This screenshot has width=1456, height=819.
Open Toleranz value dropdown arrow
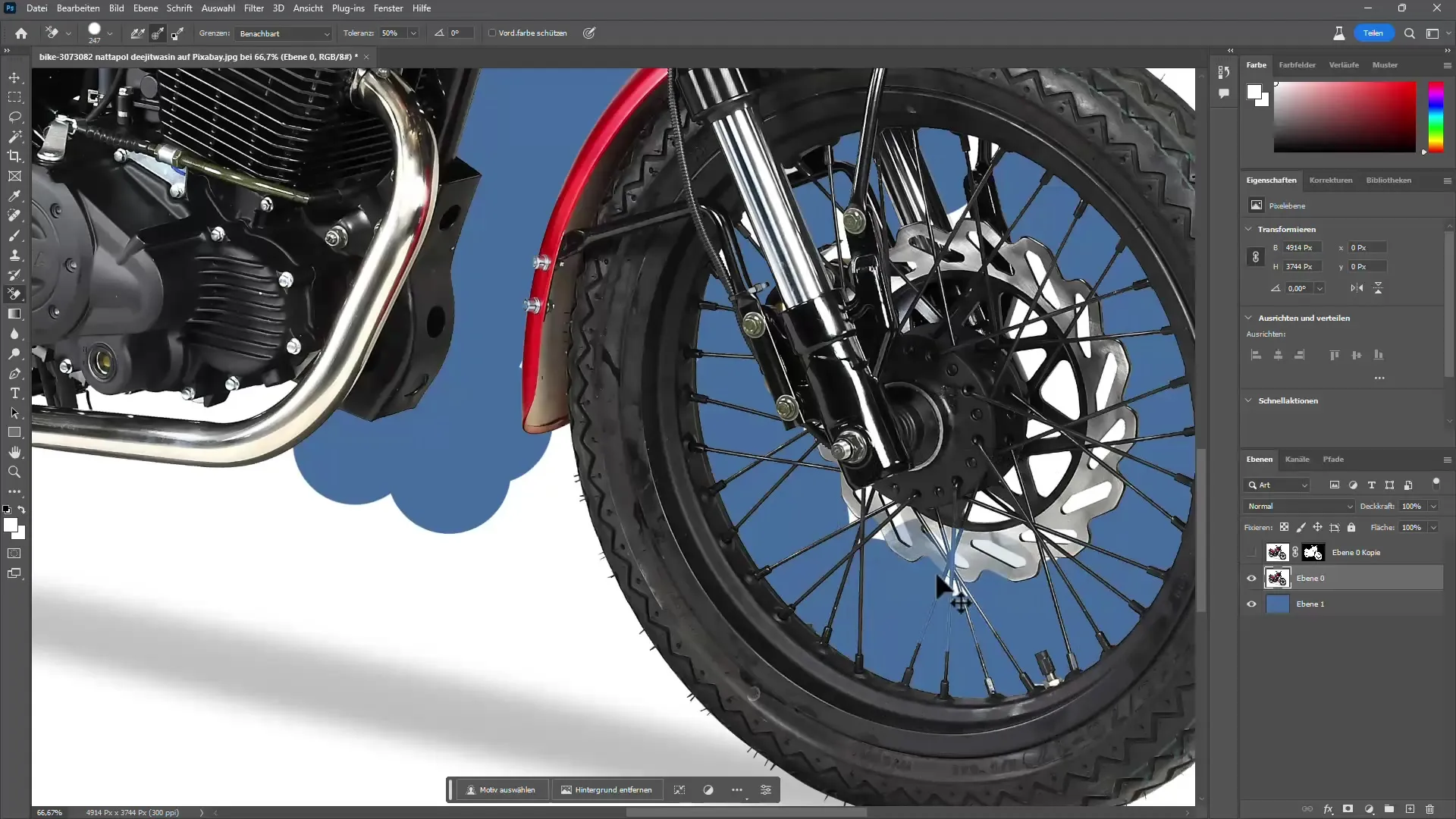[413, 33]
